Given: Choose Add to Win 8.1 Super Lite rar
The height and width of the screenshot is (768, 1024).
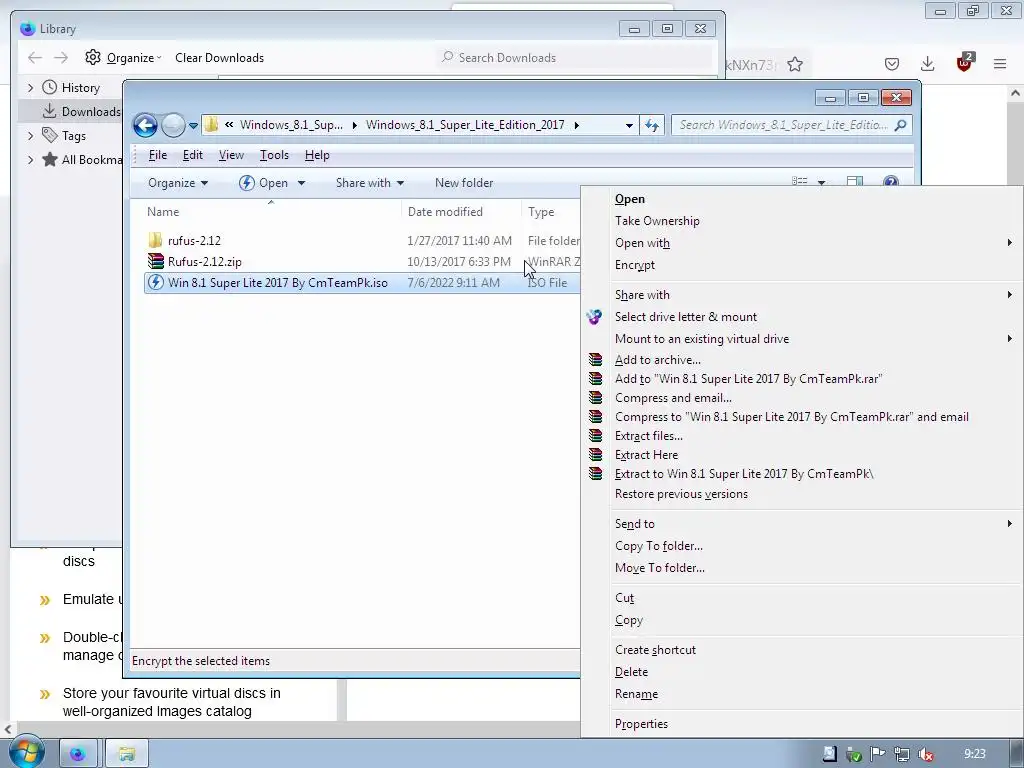Looking at the screenshot, I should coord(748,379).
